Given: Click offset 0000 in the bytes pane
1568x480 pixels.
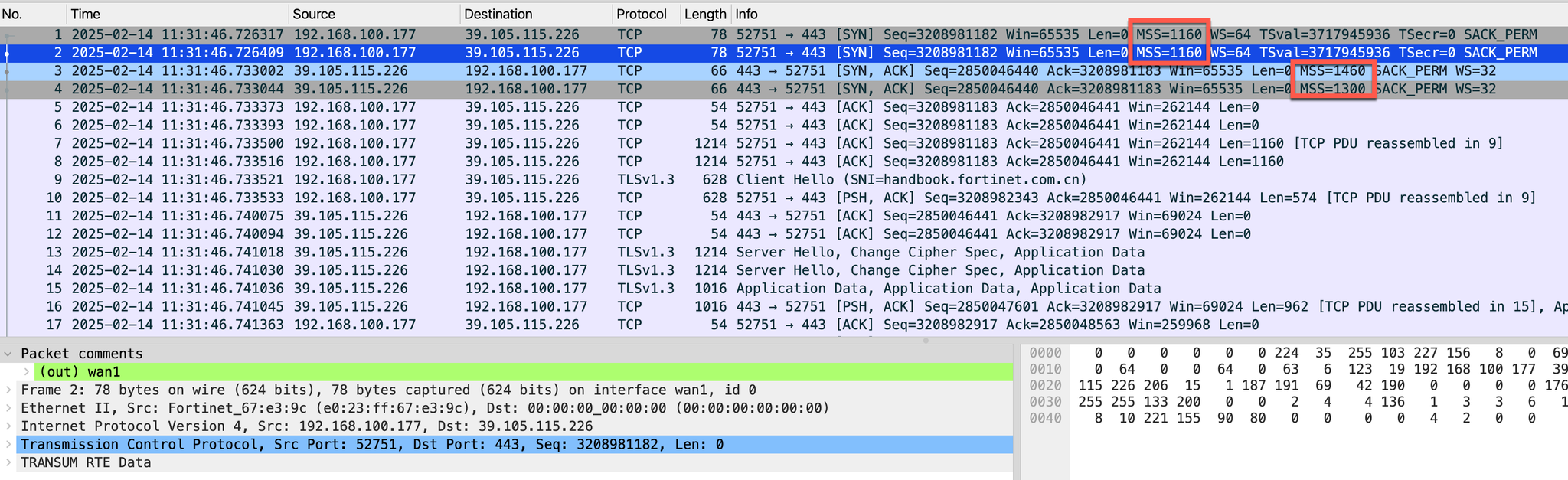Looking at the screenshot, I should (1045, 353).
